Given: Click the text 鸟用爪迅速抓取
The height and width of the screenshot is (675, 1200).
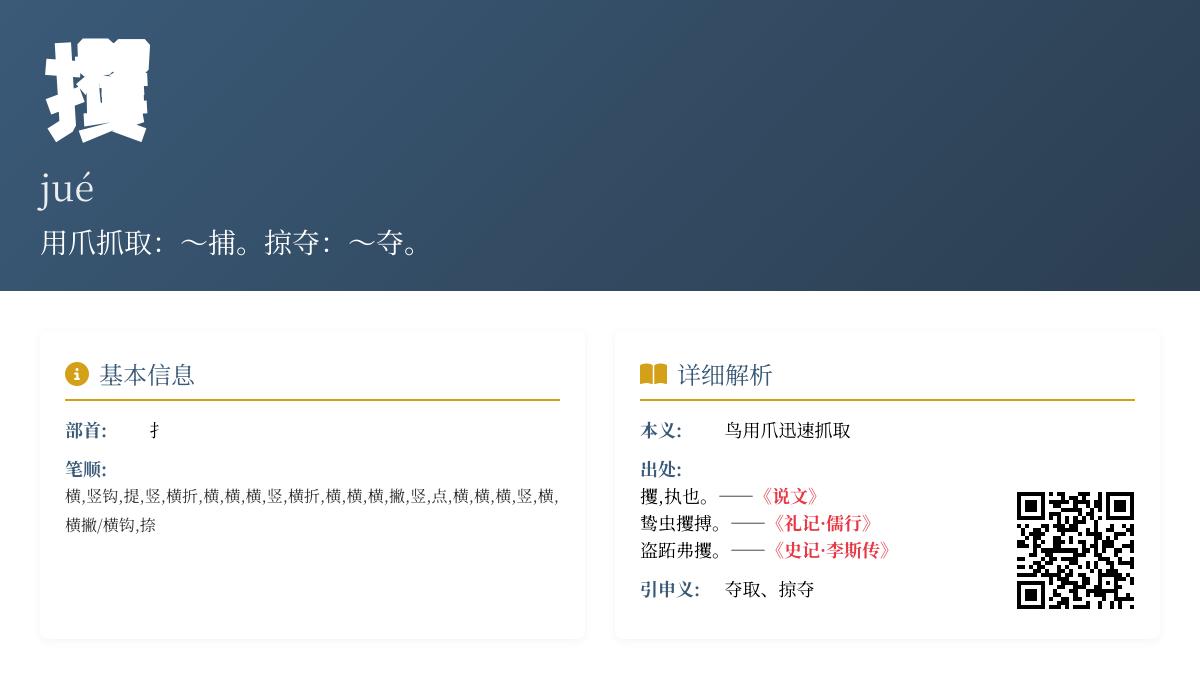Looking at the screenshot, I should pos(787,431).
